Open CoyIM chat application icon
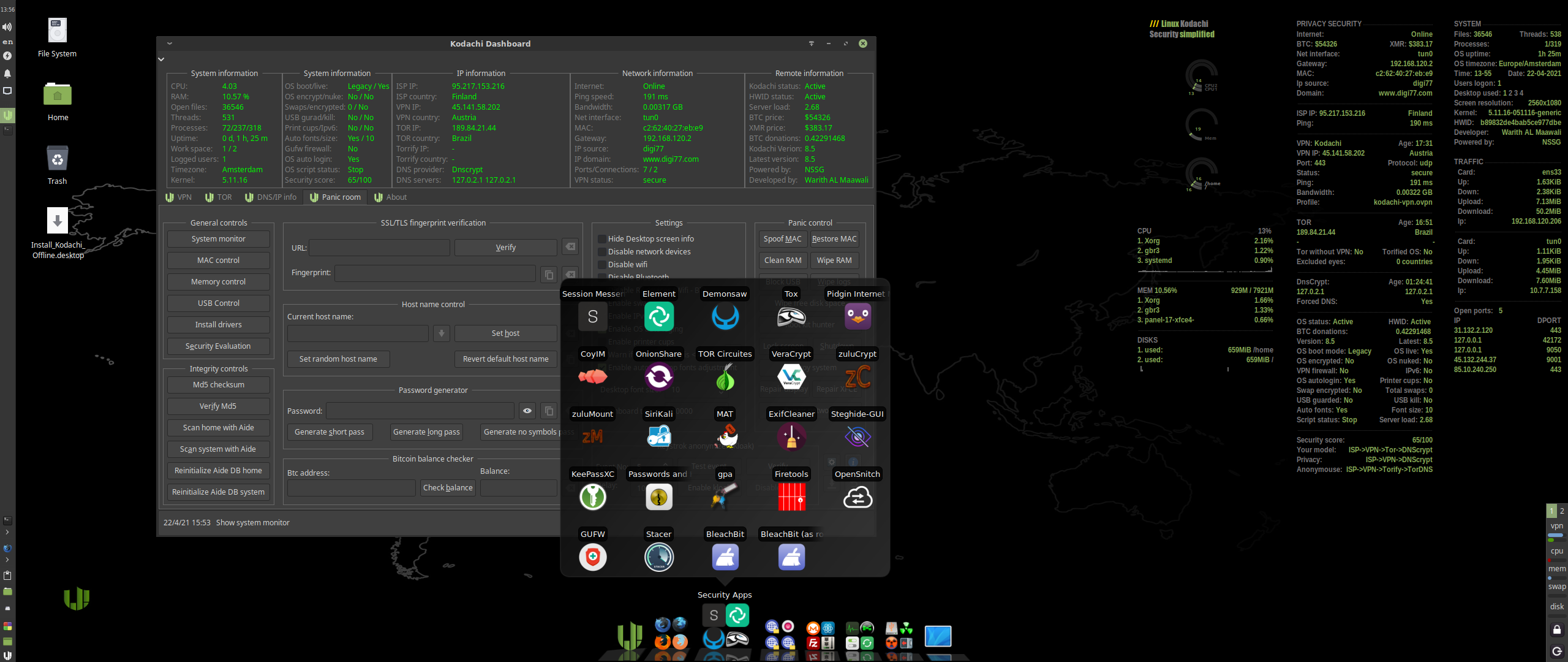The width and height of the screenshot is (1568, 662). [x=592, y=376]
